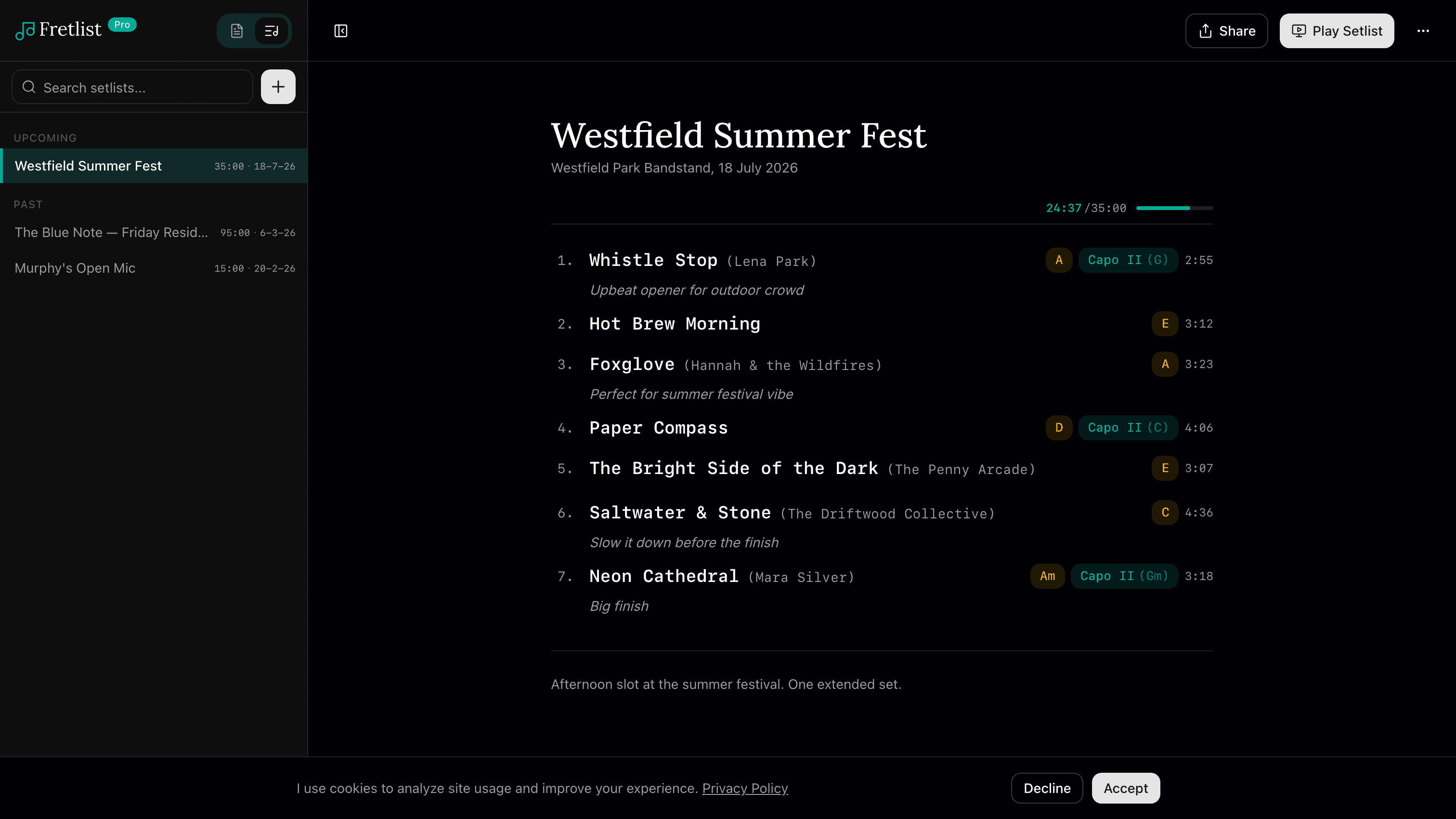Click the set duration progress bar
The height and width of the screenshot is (819, 1456).
[x=1174, y=208]
